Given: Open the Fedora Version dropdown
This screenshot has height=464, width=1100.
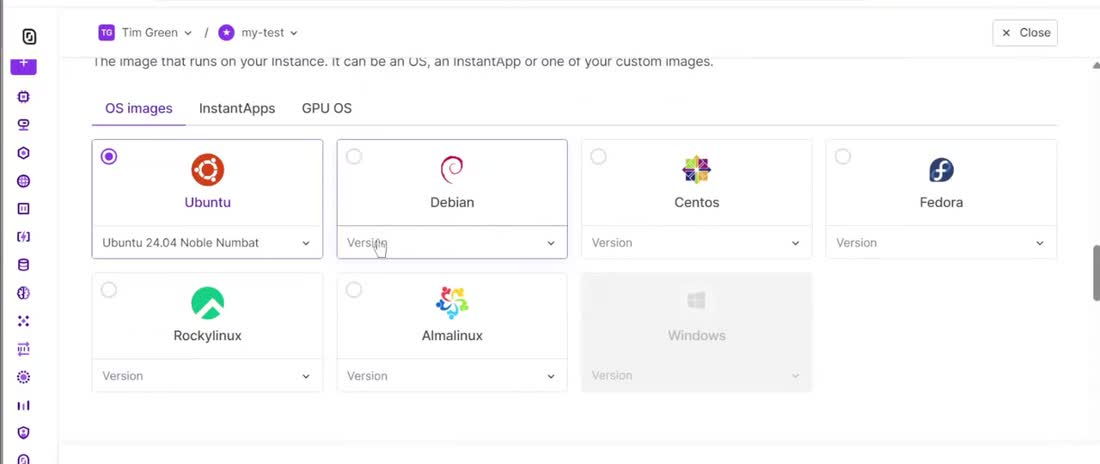Looking at the screenshot, I should (x=941, y=242).
